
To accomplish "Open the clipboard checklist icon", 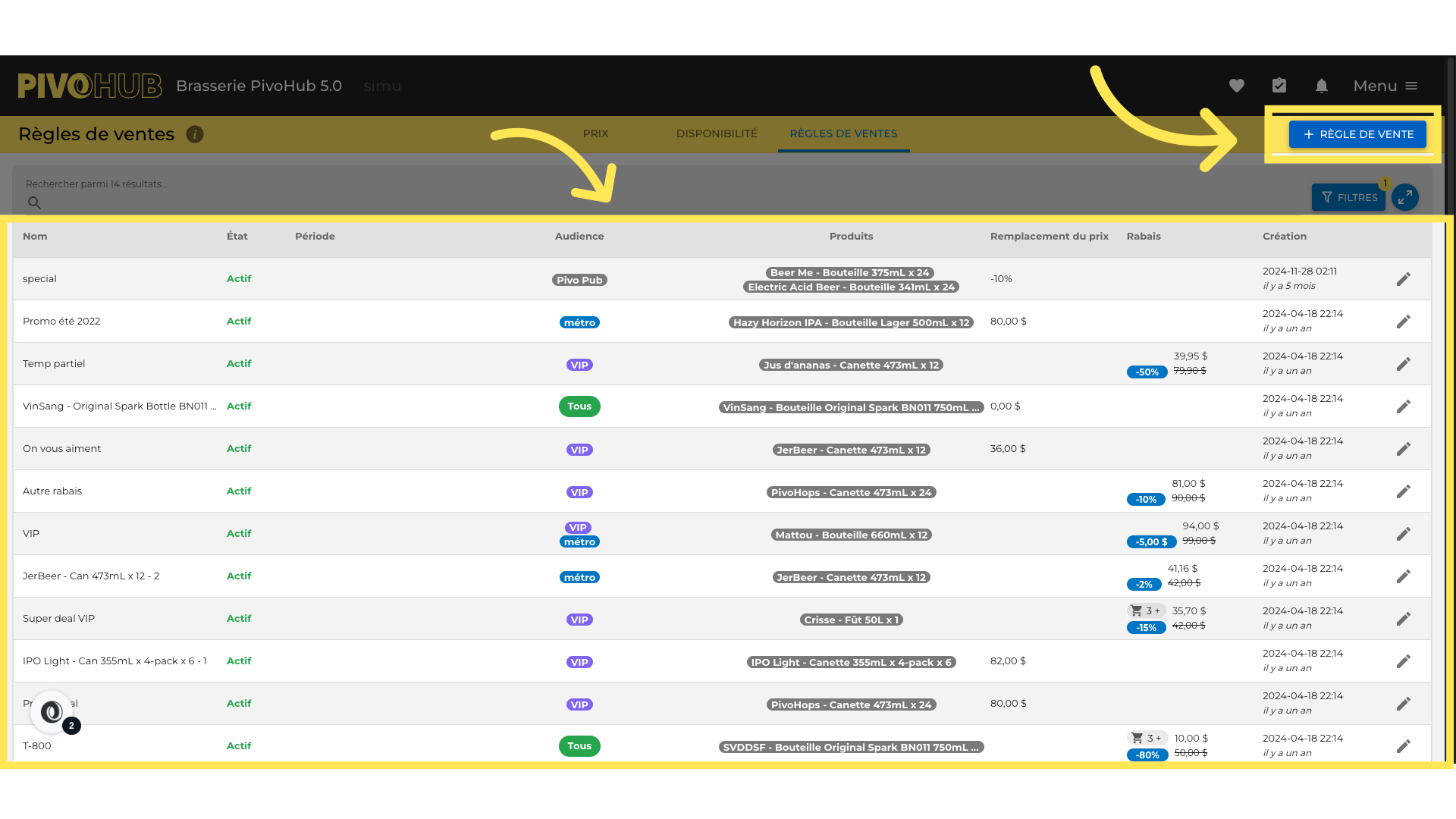I will (1279, 86).
